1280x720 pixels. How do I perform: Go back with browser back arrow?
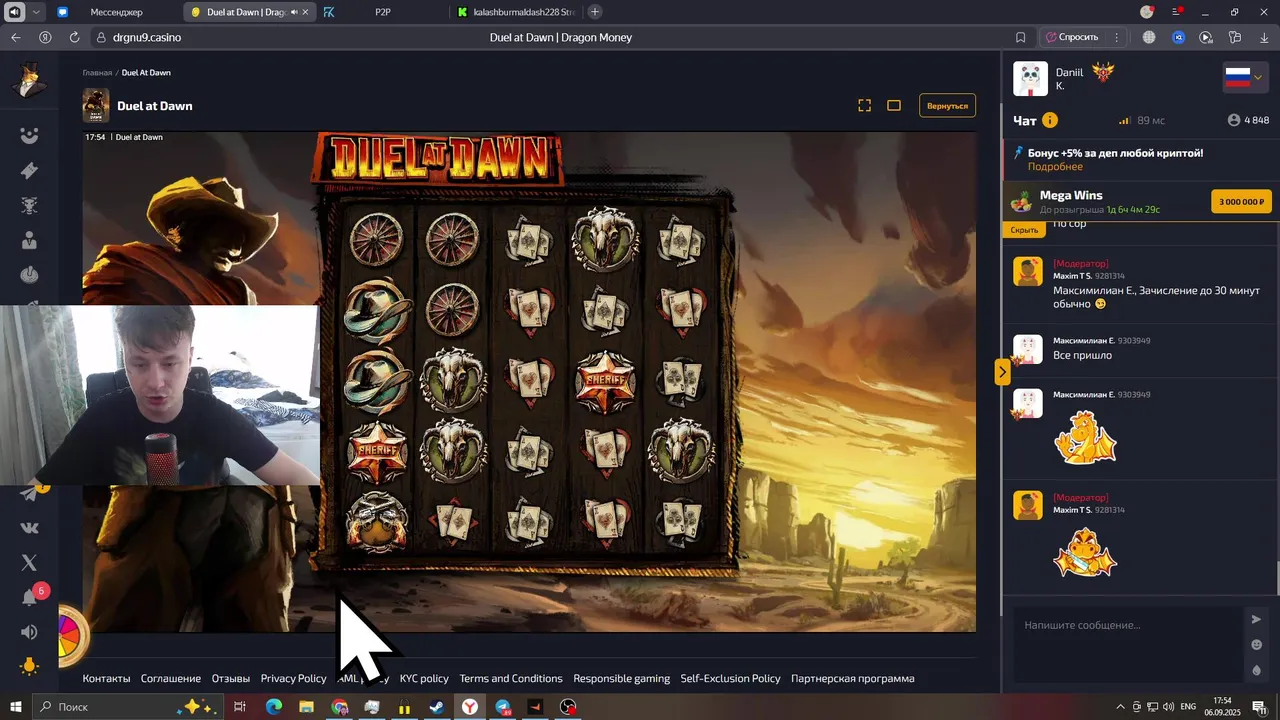pos(15,37)
